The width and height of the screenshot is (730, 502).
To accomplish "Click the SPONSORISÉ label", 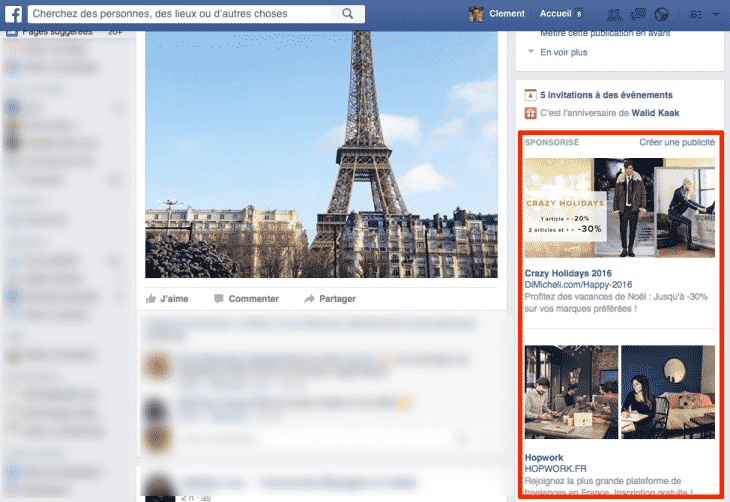I will click(552, 142).
